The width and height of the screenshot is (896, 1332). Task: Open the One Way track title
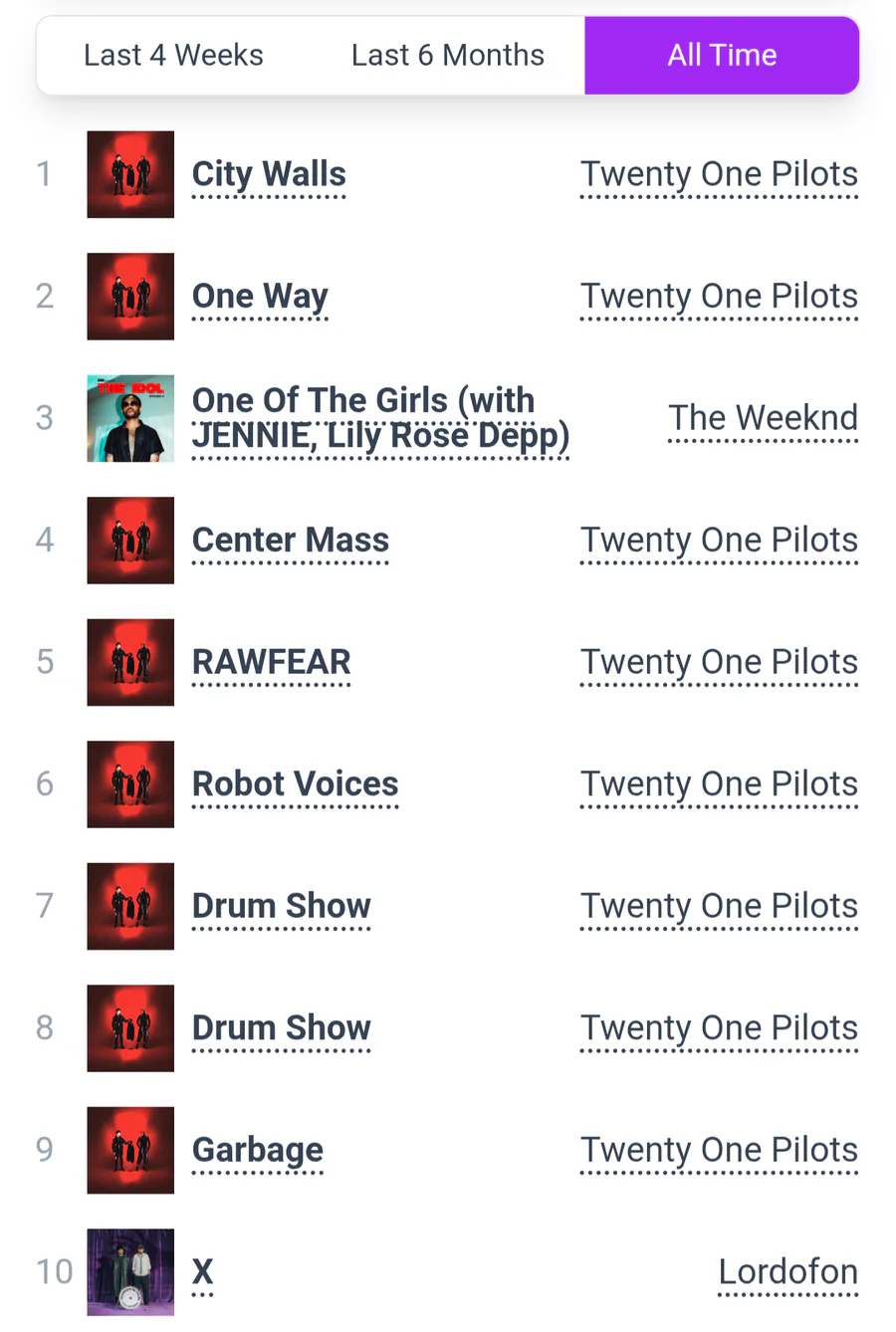260,297
